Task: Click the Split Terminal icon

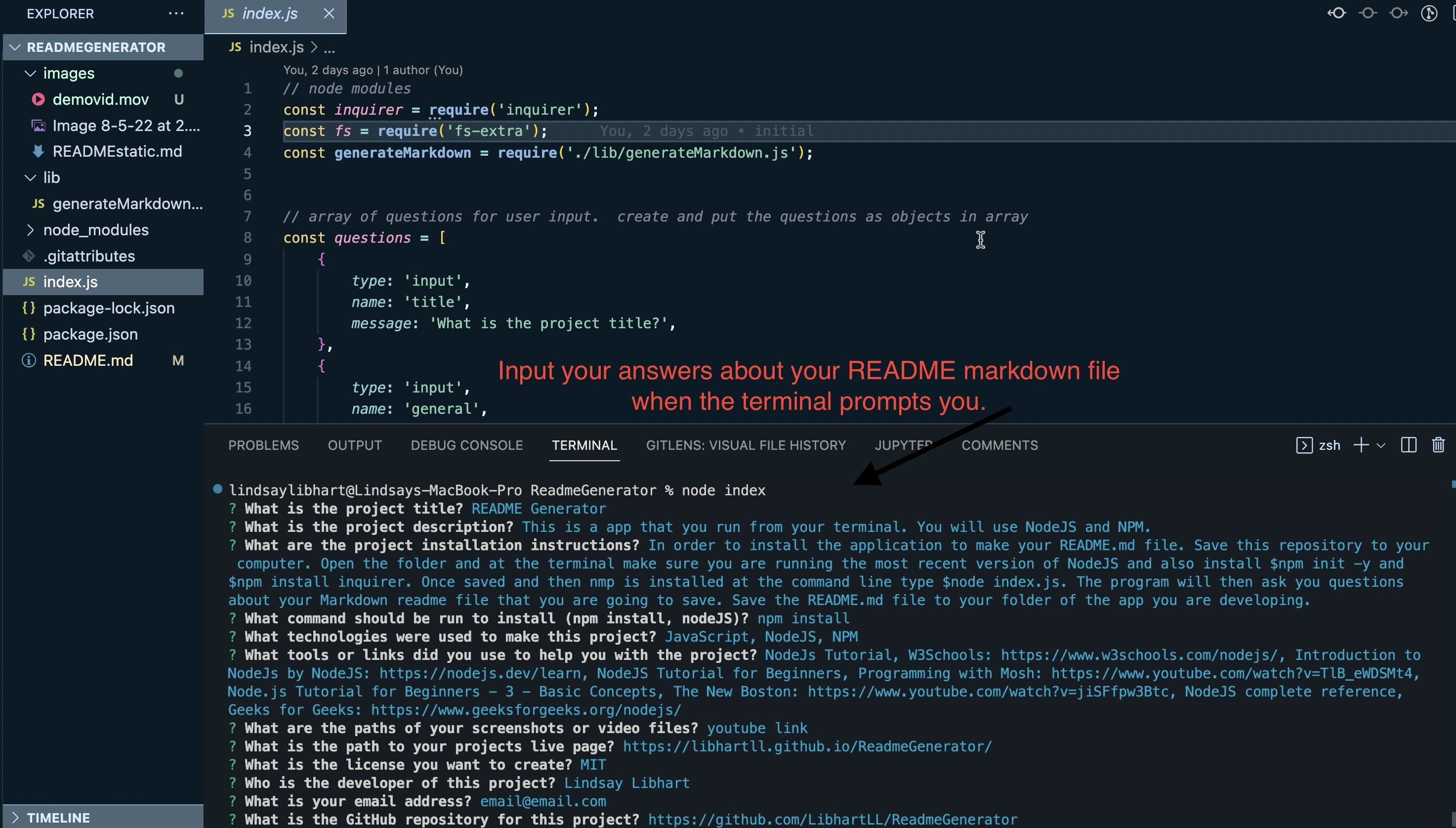Action: [1408, 445]
